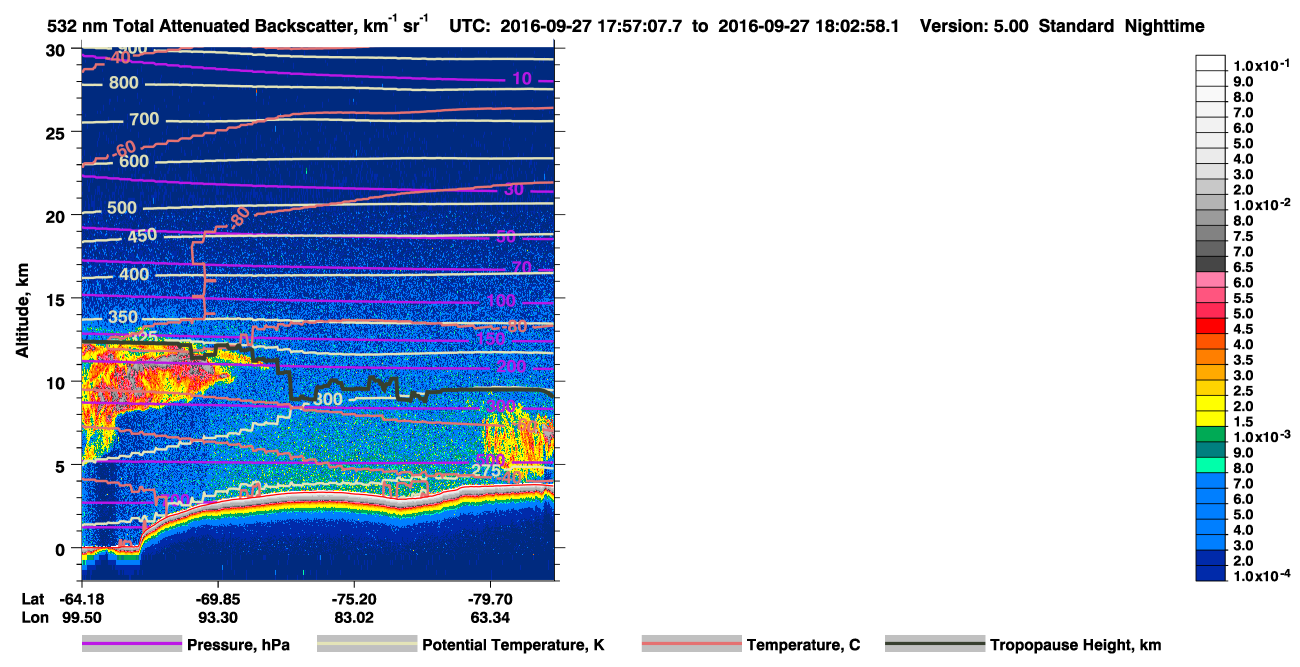Click the 1.0x10⁻³ colorbar label

[x=1263, y=436]
